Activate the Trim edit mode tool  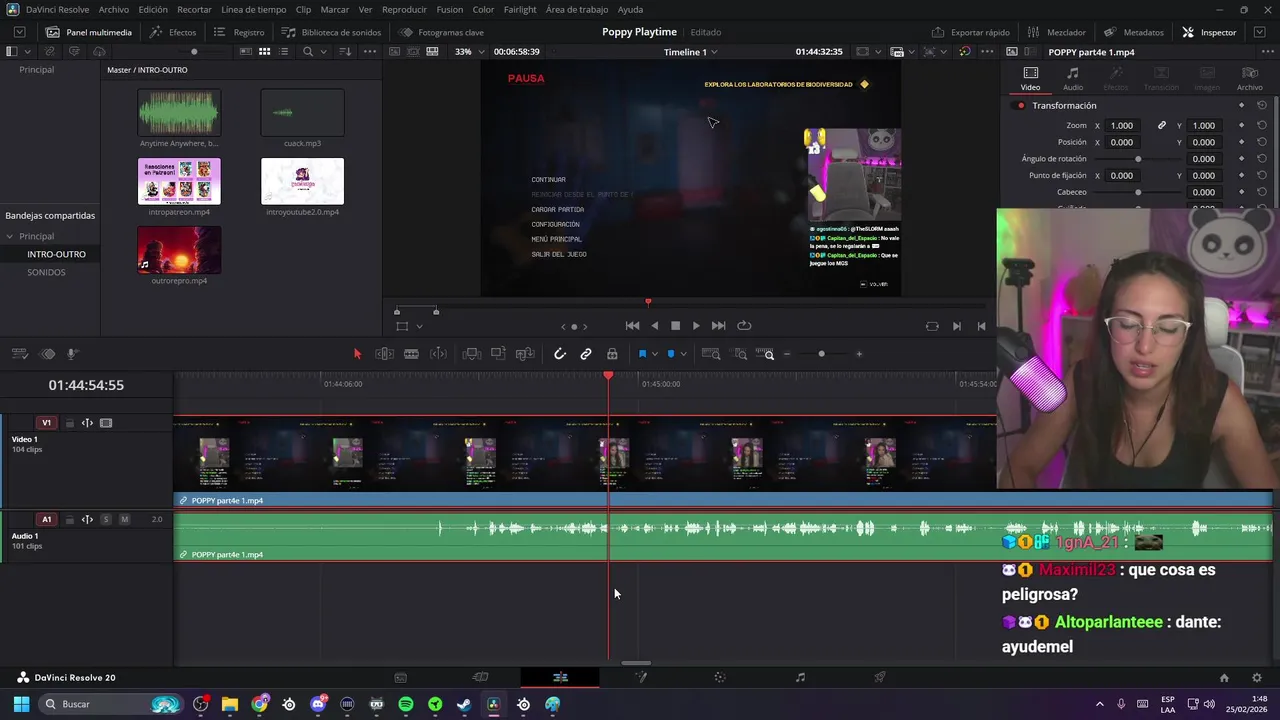click(384, 354)
